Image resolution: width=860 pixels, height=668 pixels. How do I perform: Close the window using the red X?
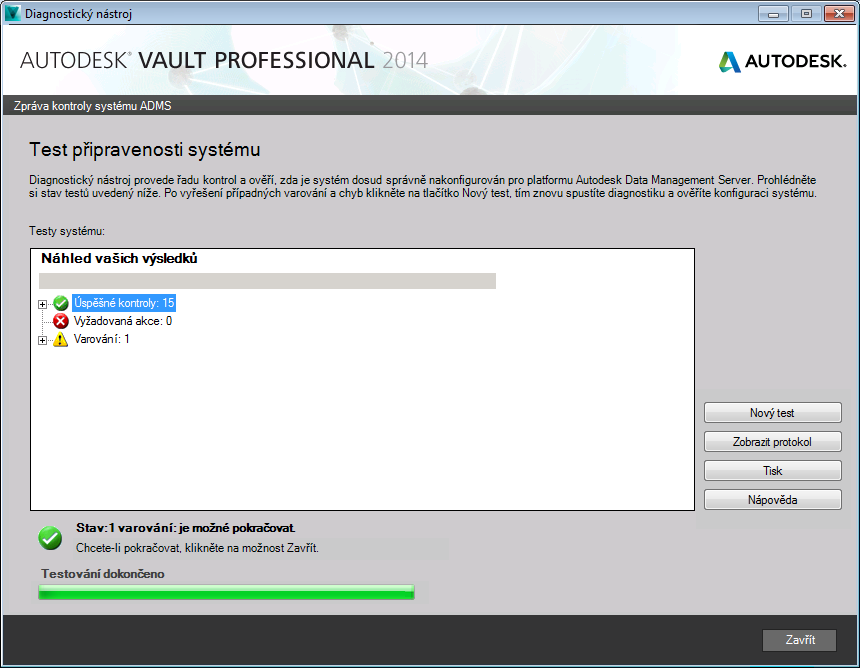(x=839, y=14)
